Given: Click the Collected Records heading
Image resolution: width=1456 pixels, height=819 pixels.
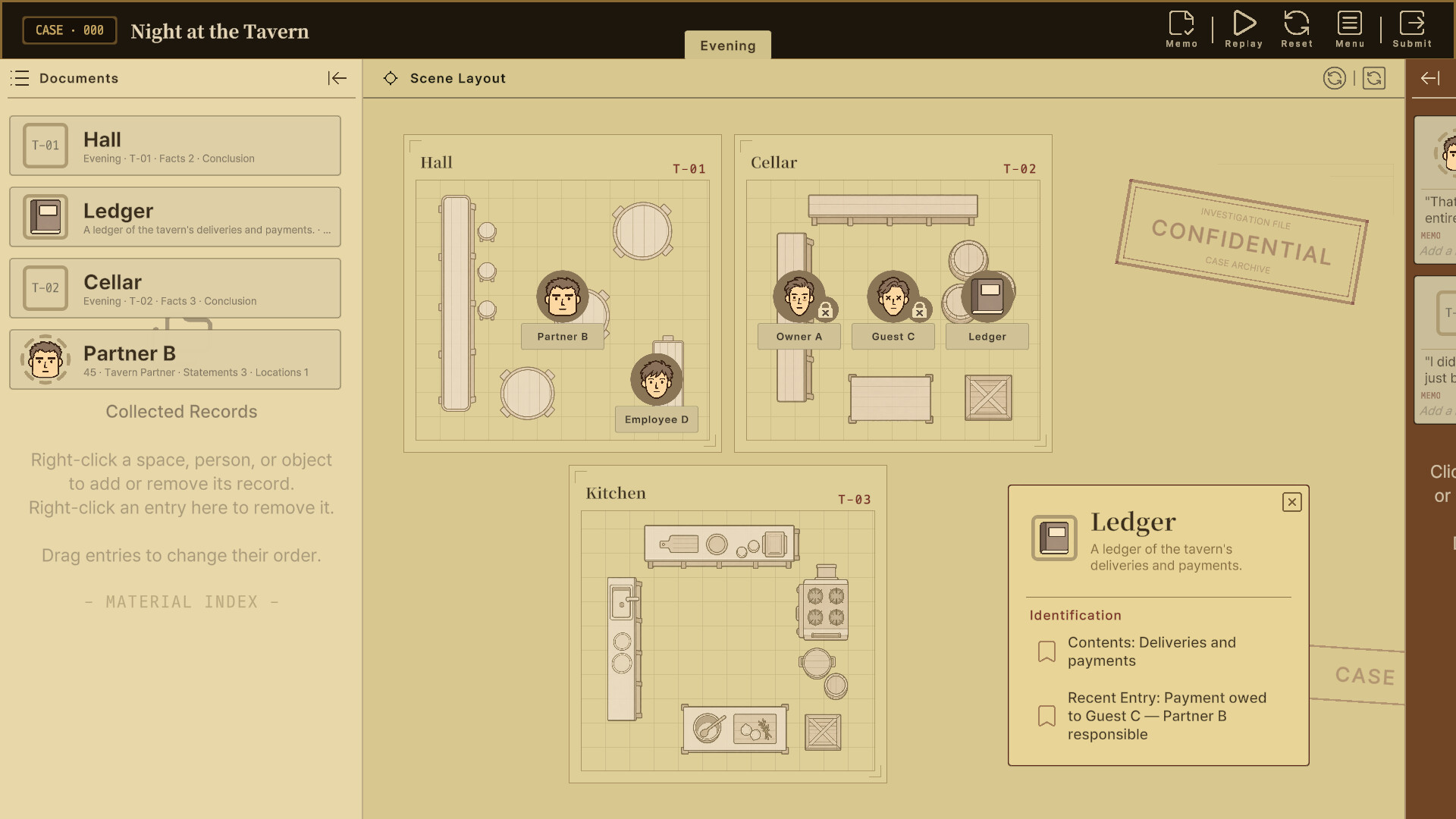Looking at the screenshot, I should 181,412.
